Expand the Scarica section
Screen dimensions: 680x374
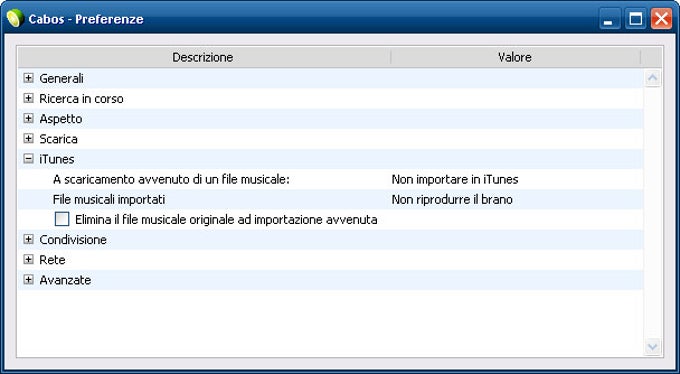[x=29, y=139]
